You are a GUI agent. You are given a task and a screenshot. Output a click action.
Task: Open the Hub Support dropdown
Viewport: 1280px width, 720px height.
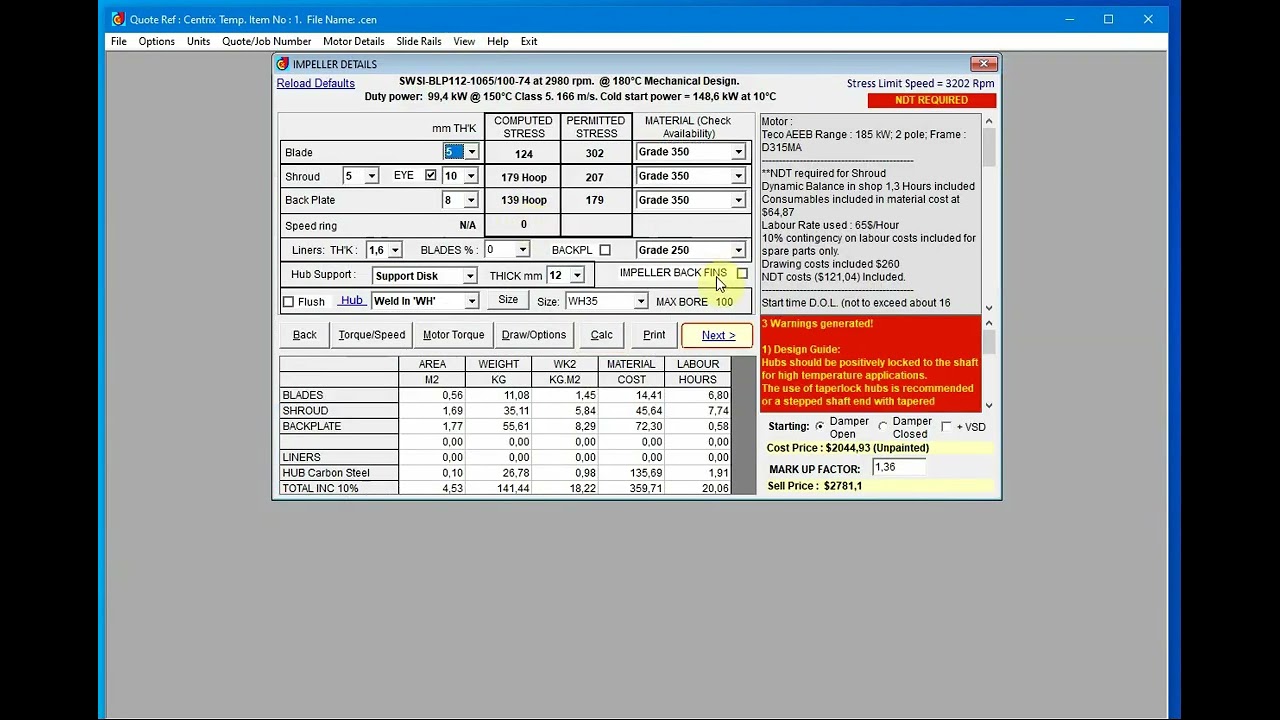click(x=470, y=276)
